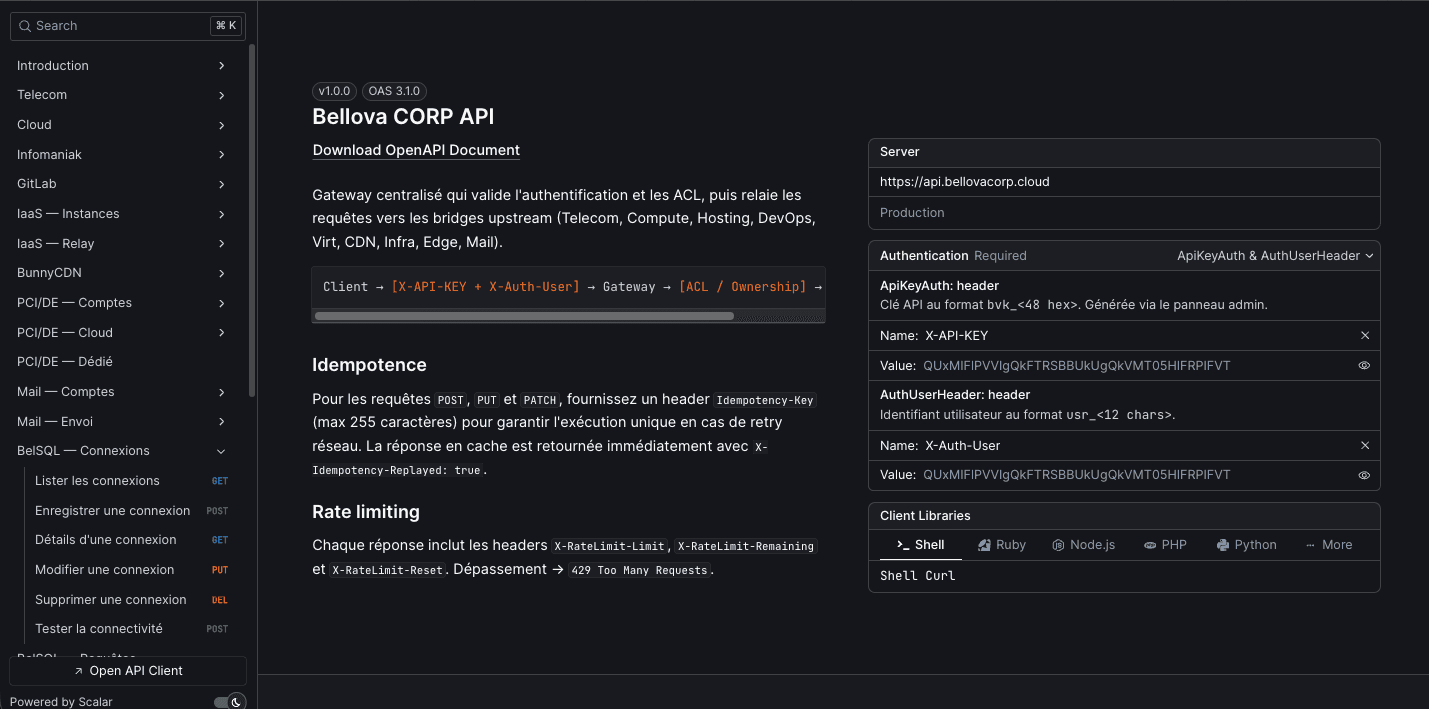Clear the X-API-KEY header name

[1365, 335]
